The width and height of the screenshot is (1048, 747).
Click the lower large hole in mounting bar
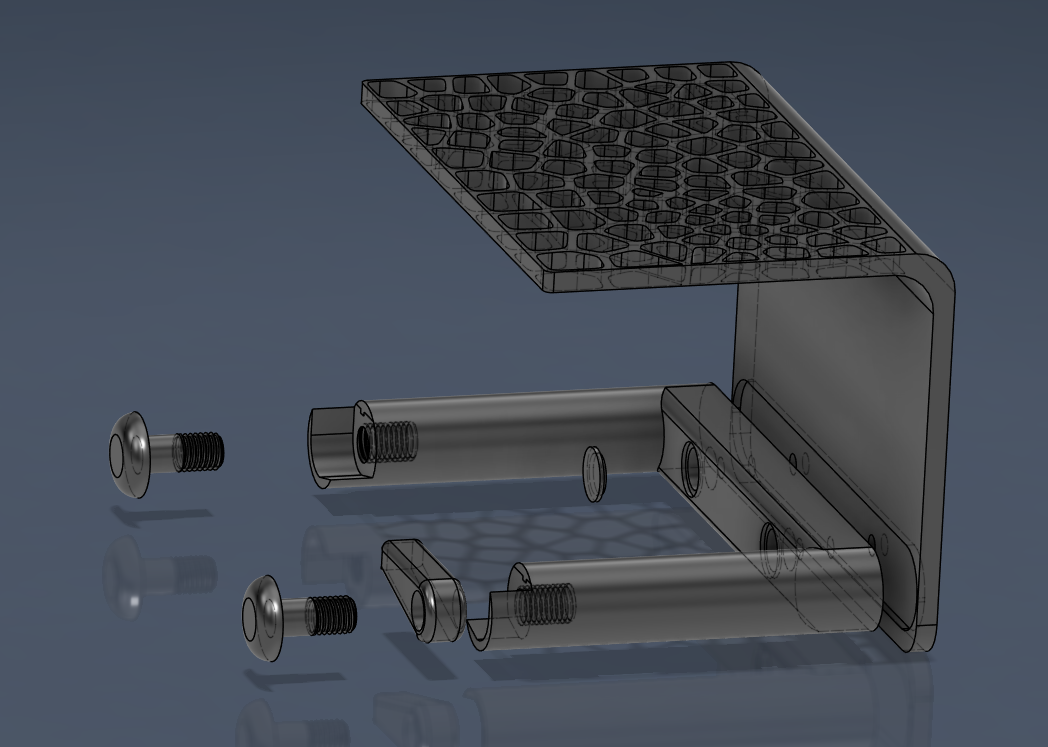pyautogui.click(x=772, y=549)
